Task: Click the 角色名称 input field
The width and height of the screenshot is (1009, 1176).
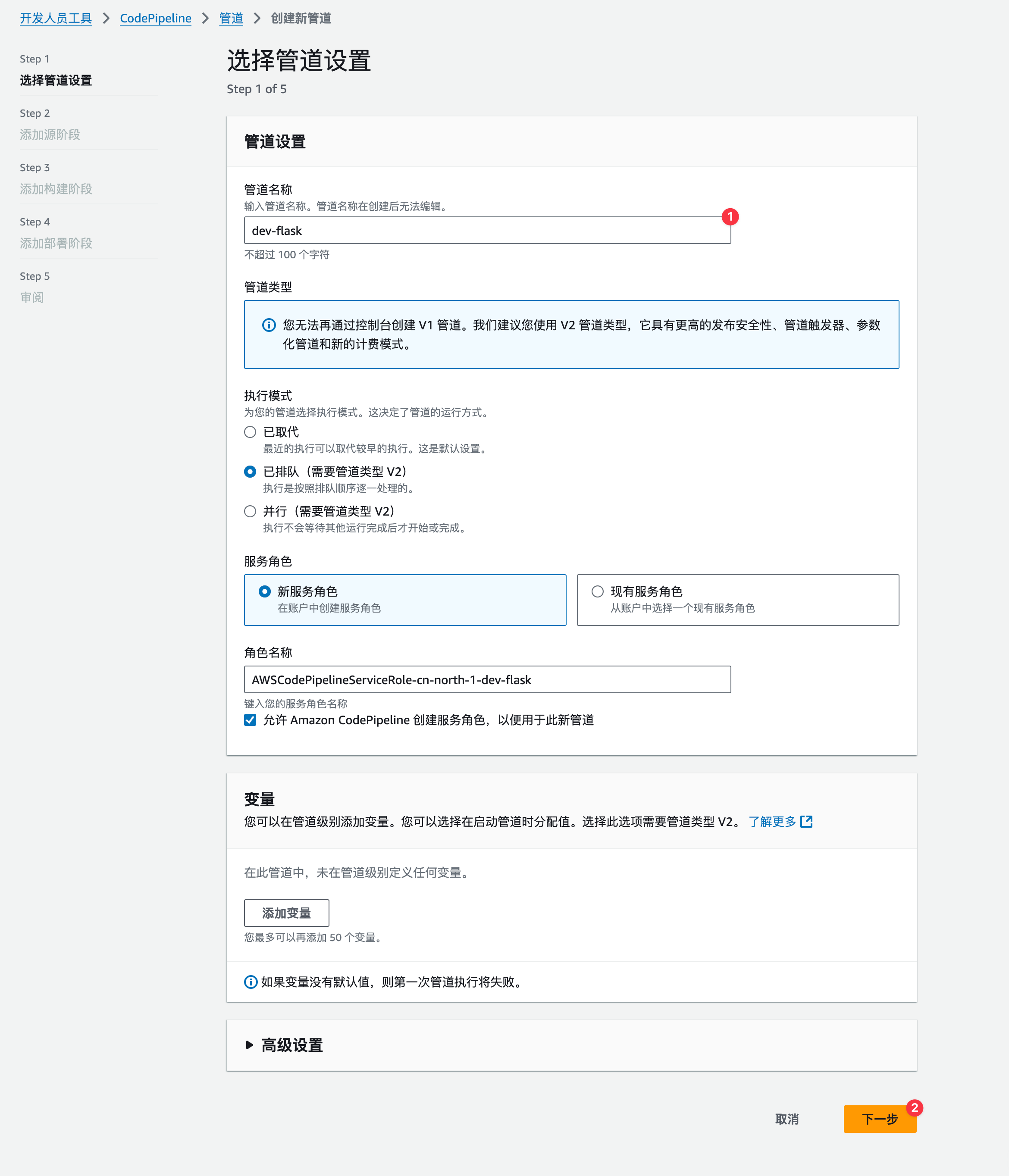Action: (487, 679)
